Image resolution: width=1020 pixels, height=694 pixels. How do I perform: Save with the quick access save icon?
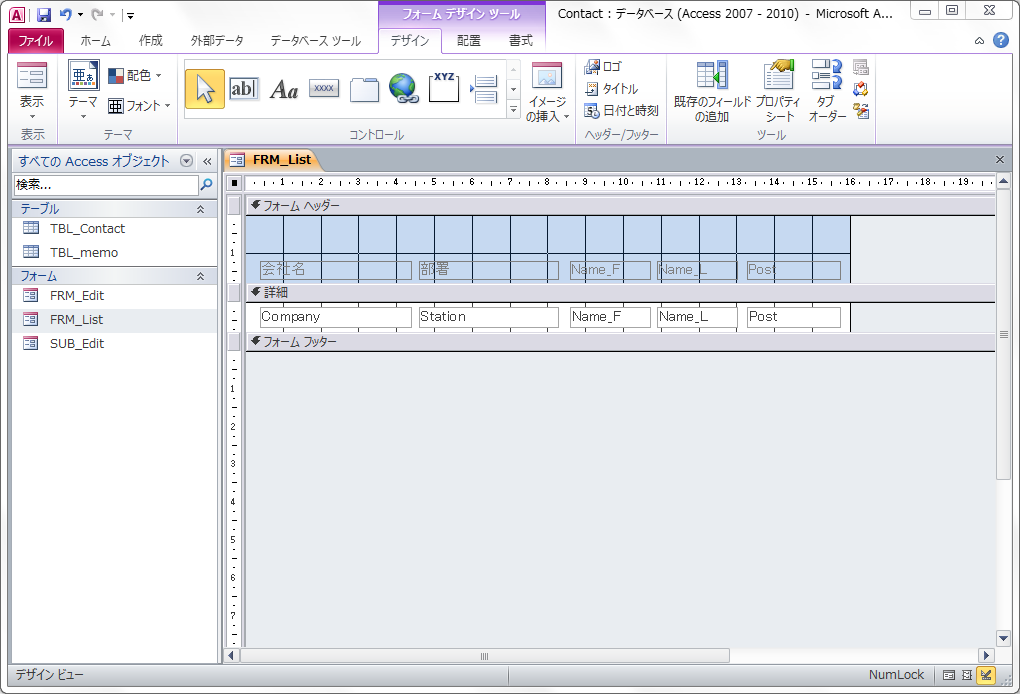pos(44,14)
